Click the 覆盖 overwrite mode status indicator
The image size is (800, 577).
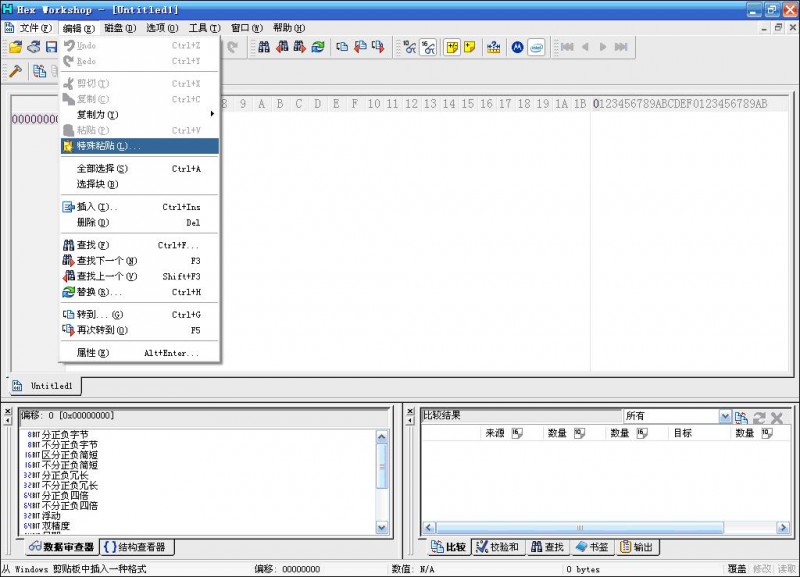click(x=737, y=569)
